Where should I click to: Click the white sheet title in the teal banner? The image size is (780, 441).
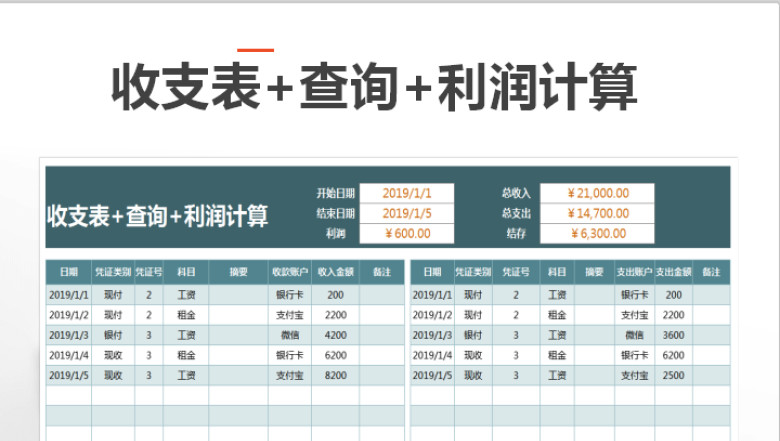click(158, 216)
